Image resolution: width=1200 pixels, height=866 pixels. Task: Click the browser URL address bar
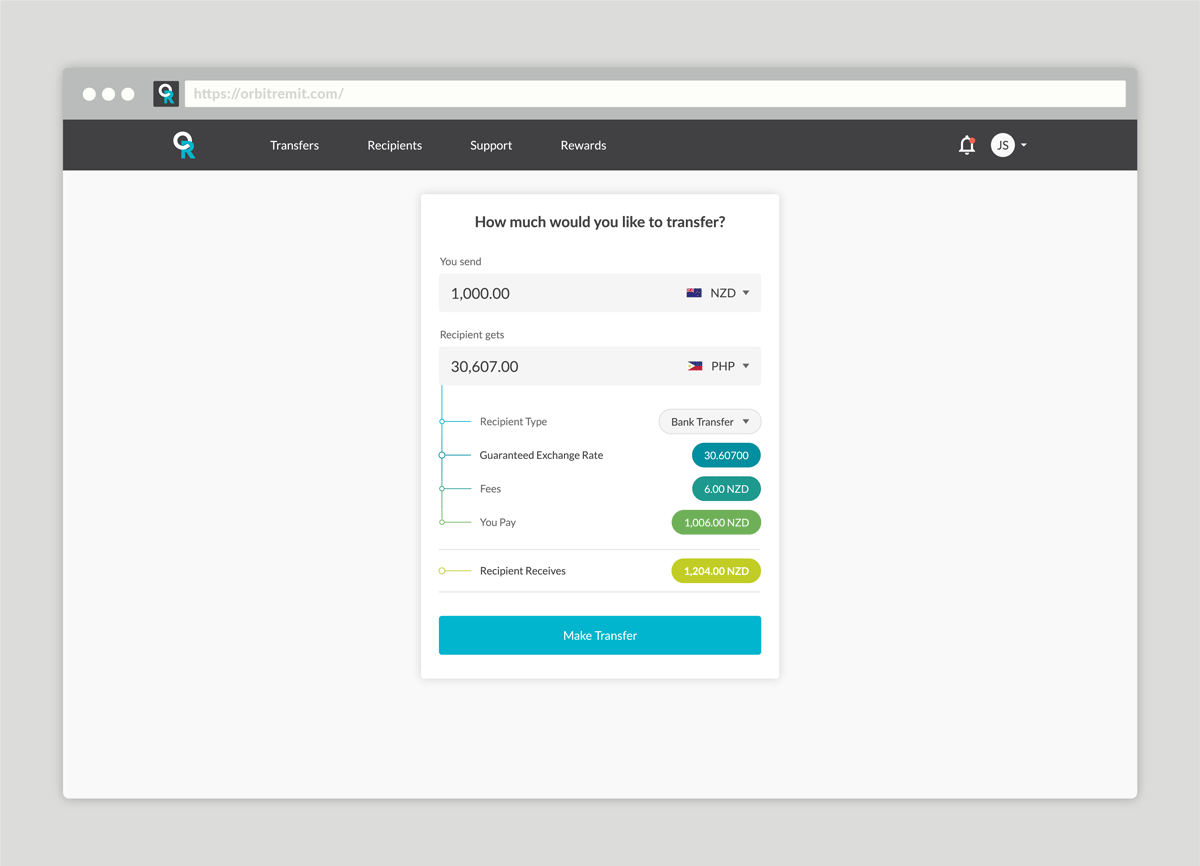[x=655, y=94]
